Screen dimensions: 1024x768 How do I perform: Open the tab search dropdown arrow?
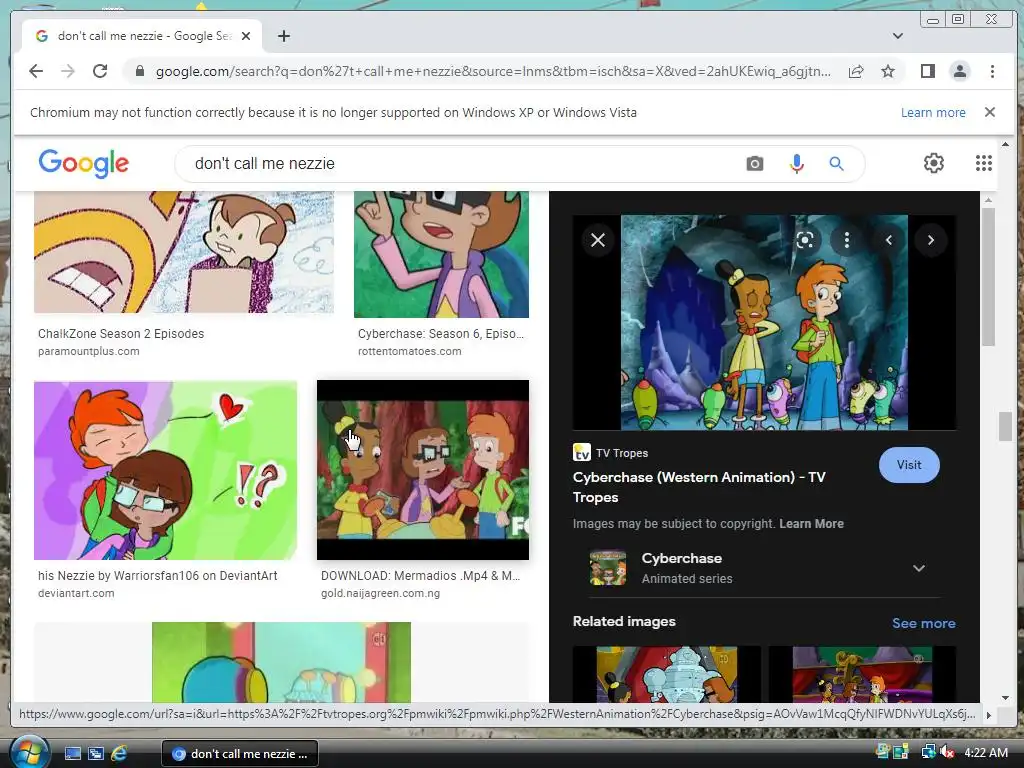tap(898, 36)
